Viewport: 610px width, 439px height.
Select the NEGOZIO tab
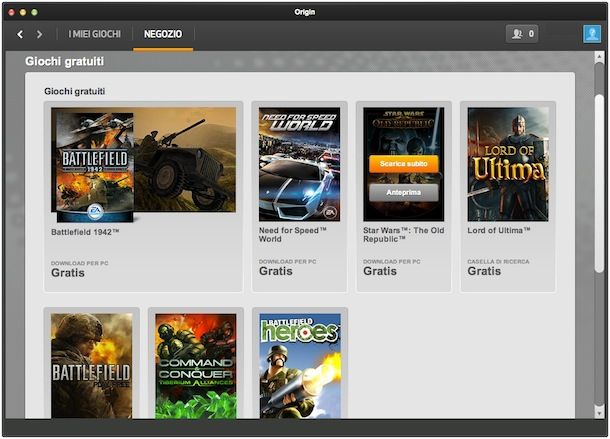(x=163, y=34)
